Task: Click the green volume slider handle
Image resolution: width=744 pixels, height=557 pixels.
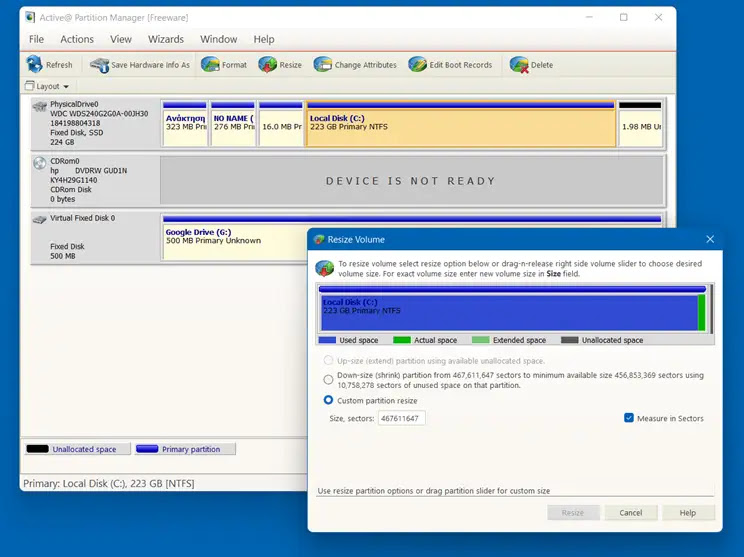Action: pos(701,313)
